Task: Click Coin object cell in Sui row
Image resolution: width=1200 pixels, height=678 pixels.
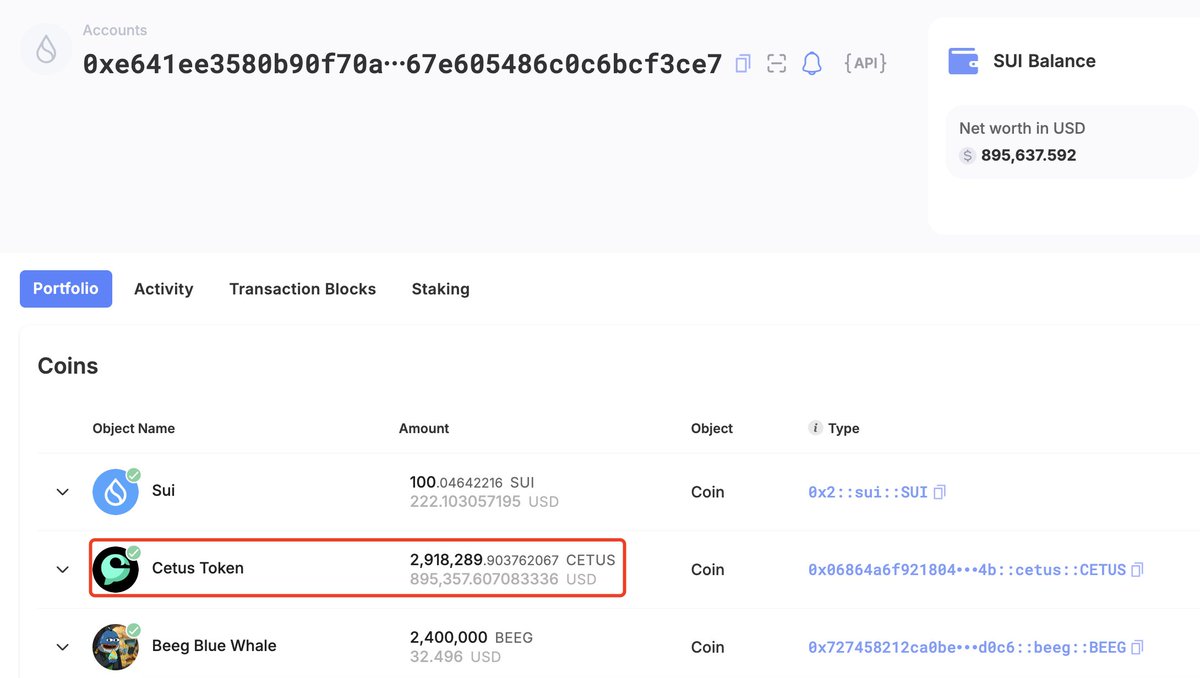Action: click(707, 492)
